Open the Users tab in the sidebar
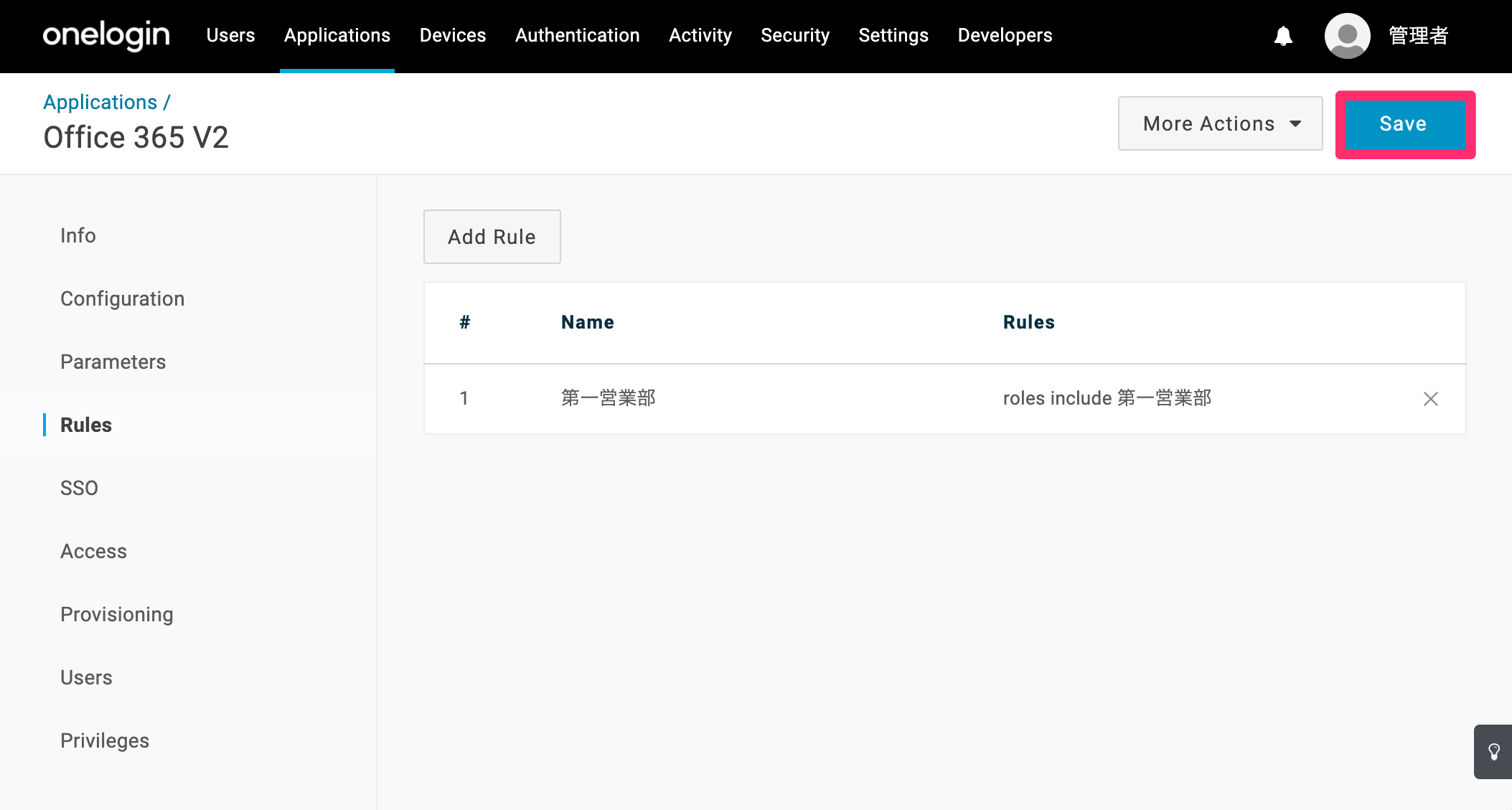Viewport: 1512px width, 810px height. tap(86, 677)
